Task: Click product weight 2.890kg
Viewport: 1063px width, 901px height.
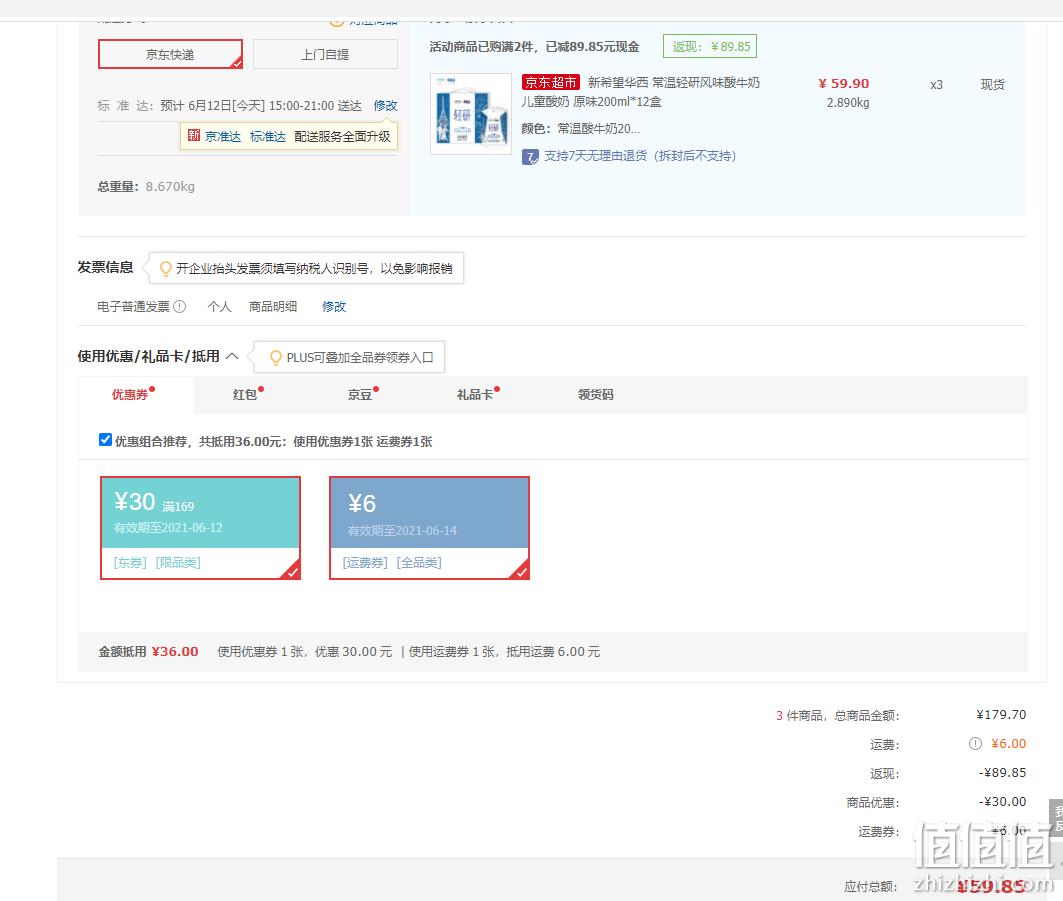Action: pyautogui.click(x=847, y=103)
